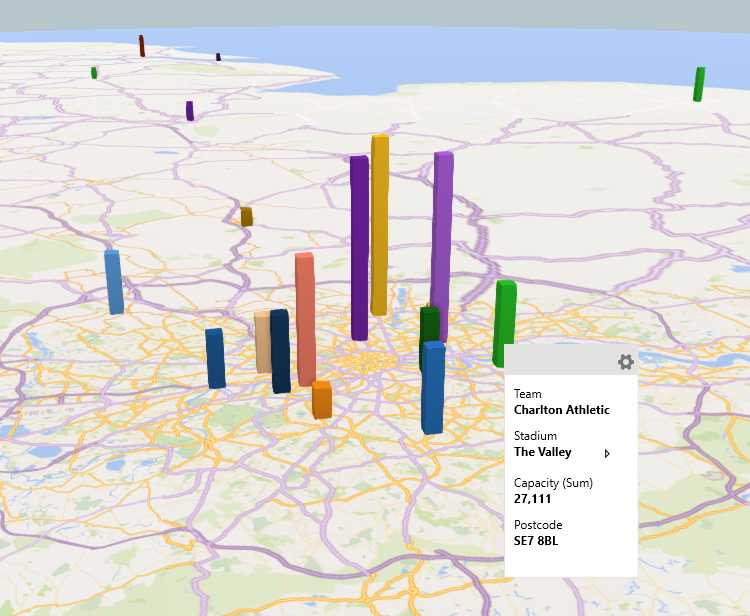Click the tall violet column
The height and width of the screenshot is (616, 750).
[441, 235]
